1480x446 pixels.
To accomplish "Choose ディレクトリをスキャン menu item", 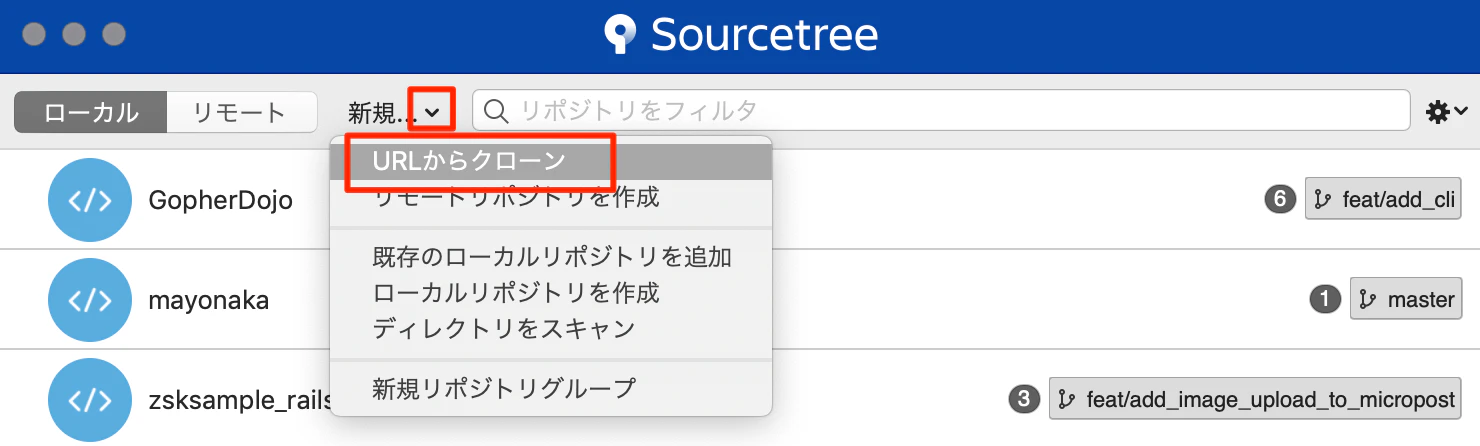I will [x=551, y=327].
